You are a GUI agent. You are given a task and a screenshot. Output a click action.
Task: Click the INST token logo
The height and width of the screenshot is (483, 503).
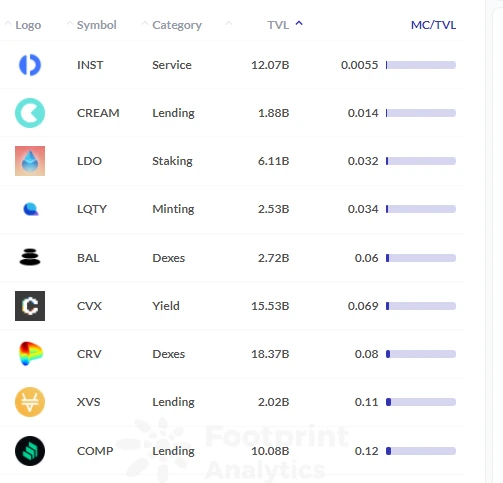(x=30, y=65)
